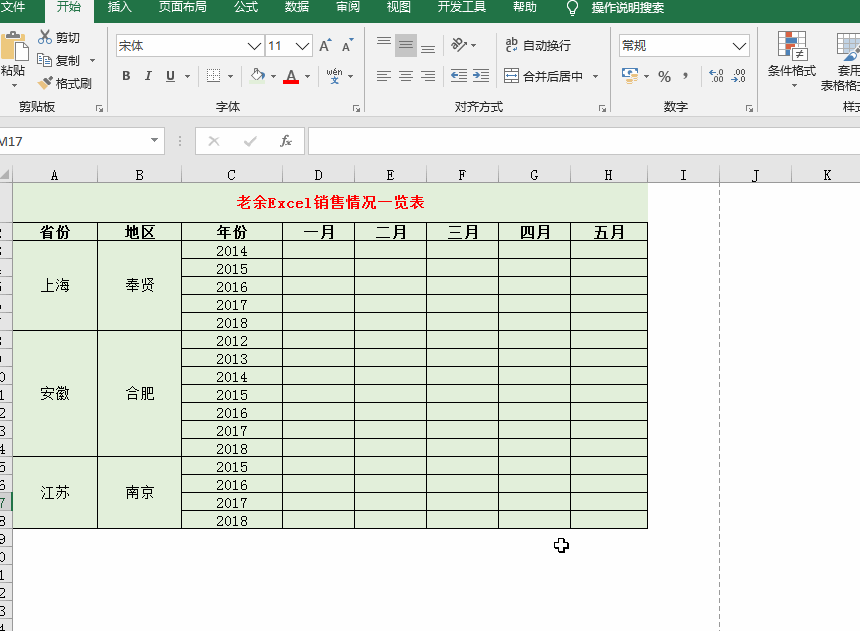Screen dimensions: 860x631
Task: Click the Cut (剪切) scissors icon
Action: [45, 37]
